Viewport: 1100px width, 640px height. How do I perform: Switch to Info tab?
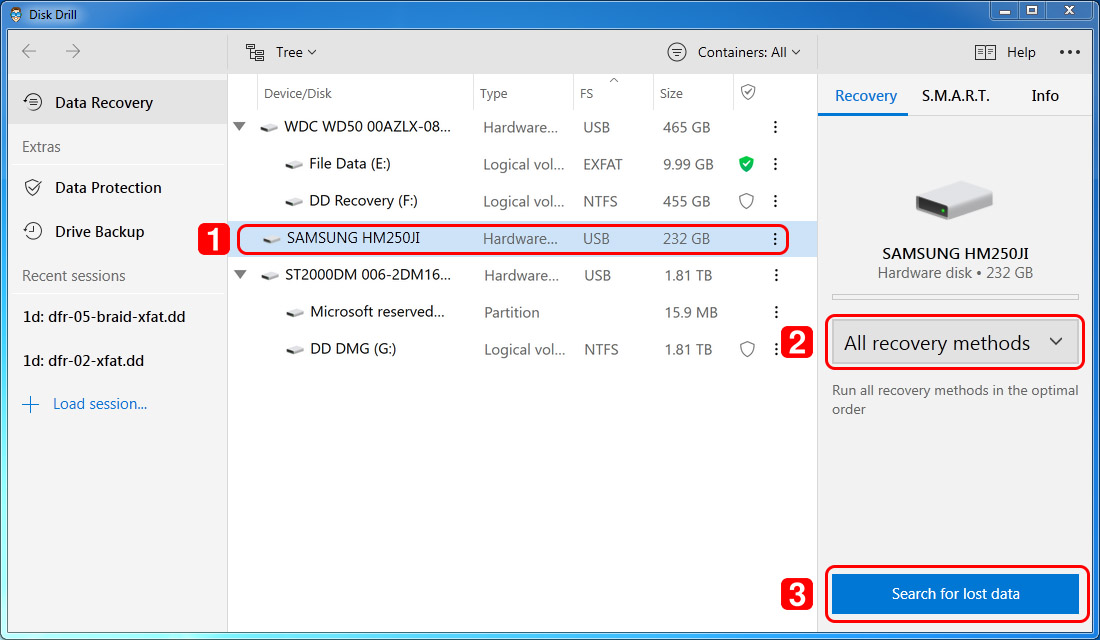point(1045,96)
